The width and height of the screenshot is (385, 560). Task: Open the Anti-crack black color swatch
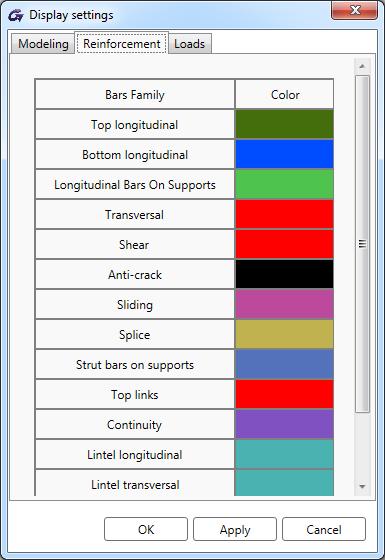[x=284, y=274]
